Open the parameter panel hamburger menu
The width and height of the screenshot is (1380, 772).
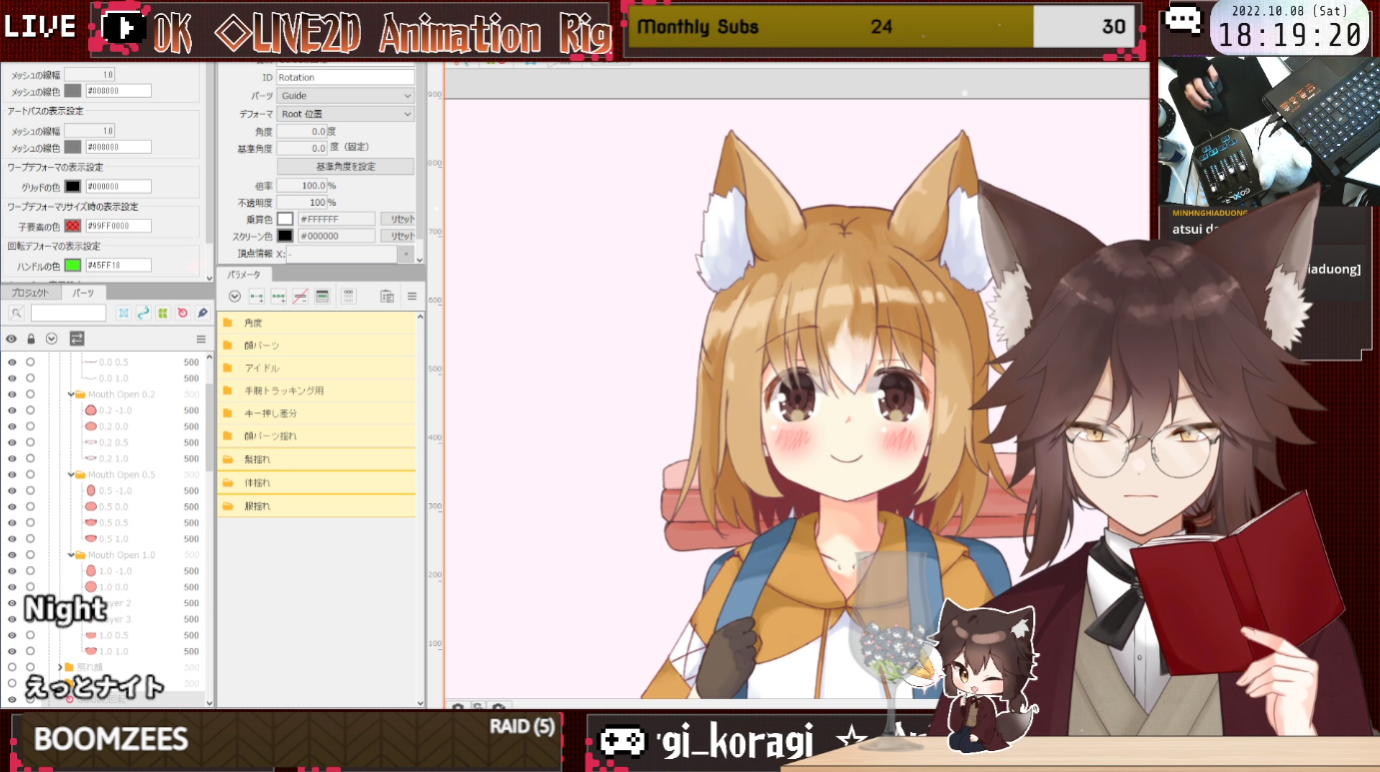pyautogui.click(x=411, y=296)
